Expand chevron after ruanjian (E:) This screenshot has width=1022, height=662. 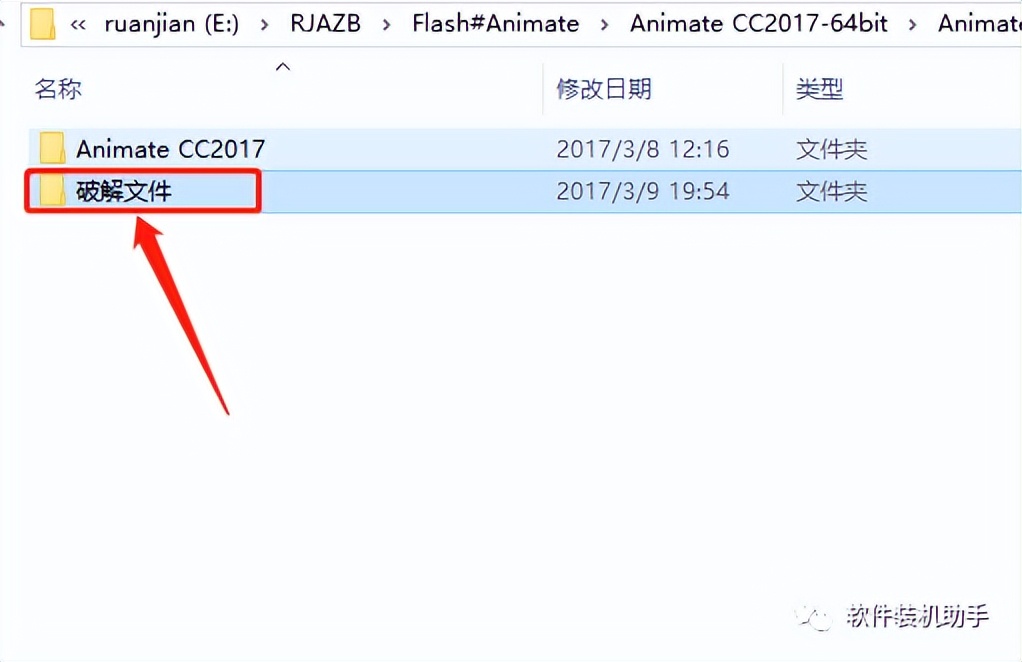tap(264, 25)
